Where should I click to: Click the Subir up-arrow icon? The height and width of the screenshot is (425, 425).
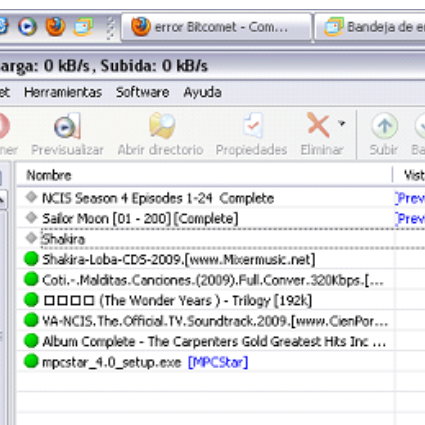[384, 126]
